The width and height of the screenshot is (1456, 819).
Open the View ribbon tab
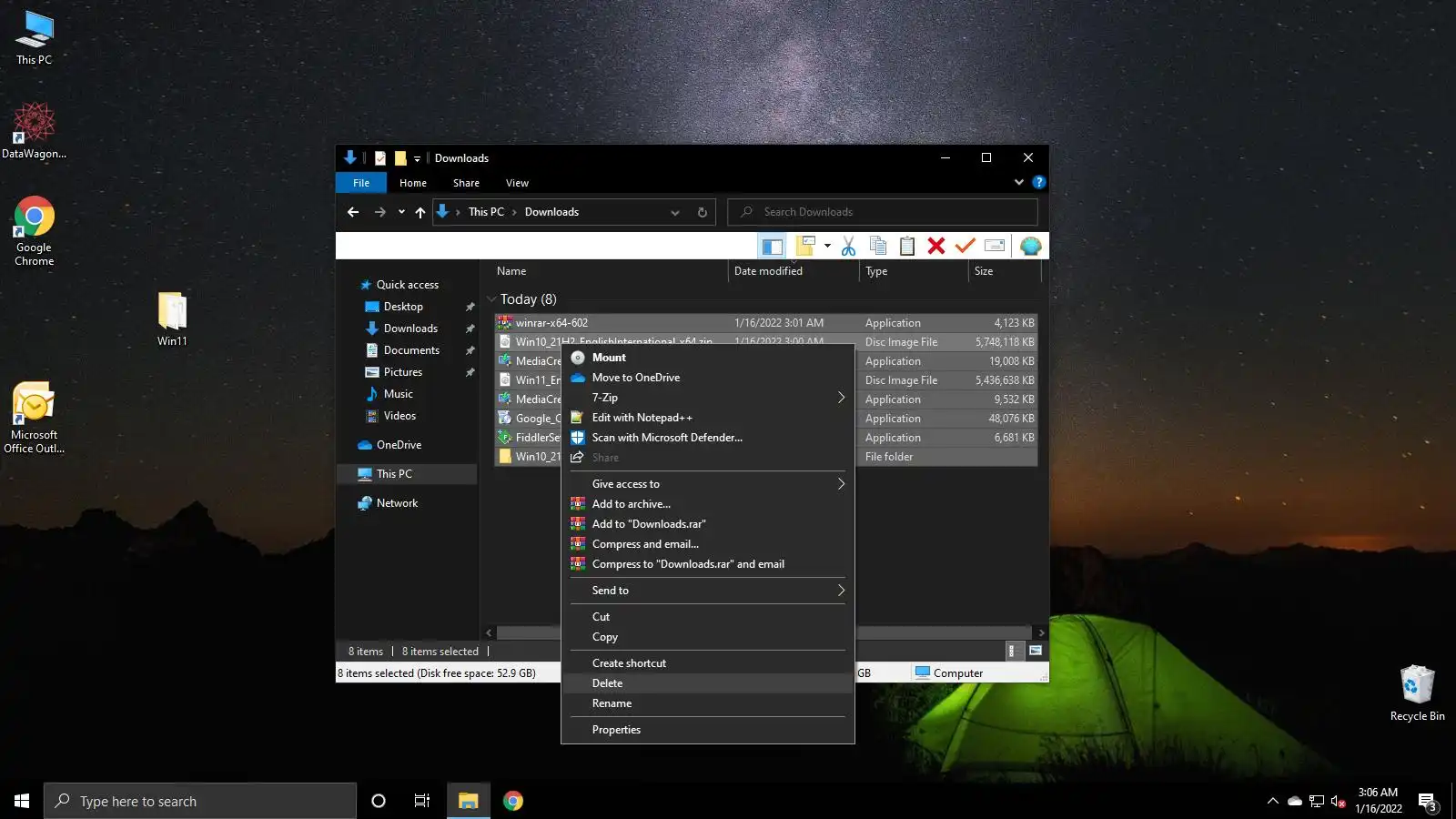tap(517, 183)
